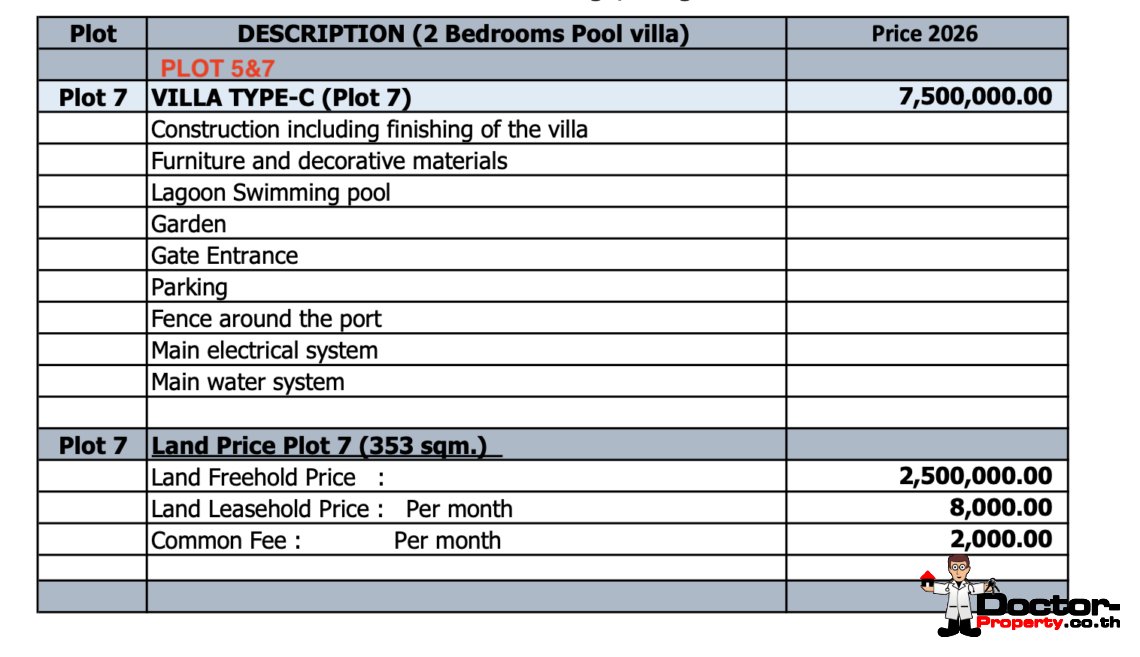
Task: Click the 'Land Price Plot 7 (353 sqm.)' heading
Action: click(320, 446)
